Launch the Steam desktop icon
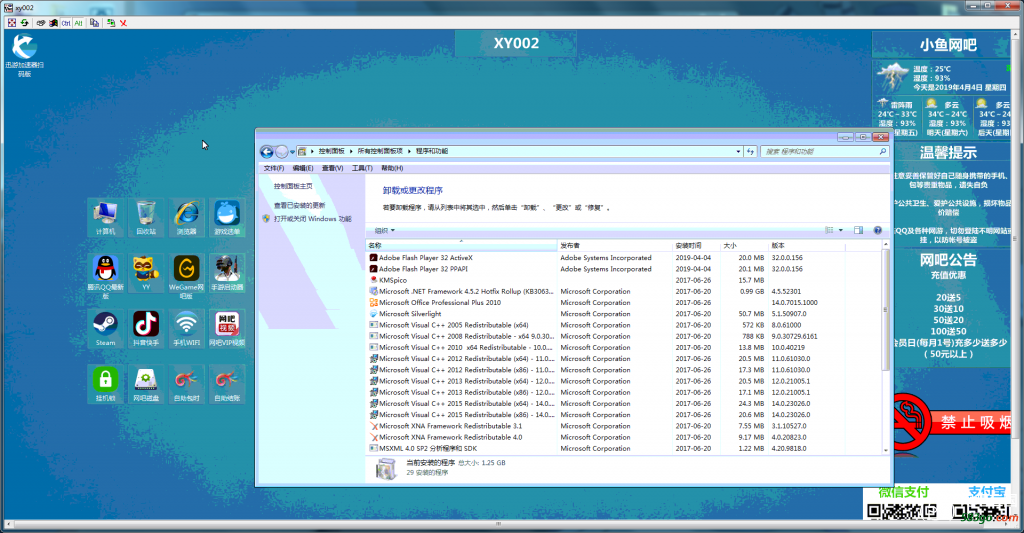1024x533 pixels. [105, 329]
